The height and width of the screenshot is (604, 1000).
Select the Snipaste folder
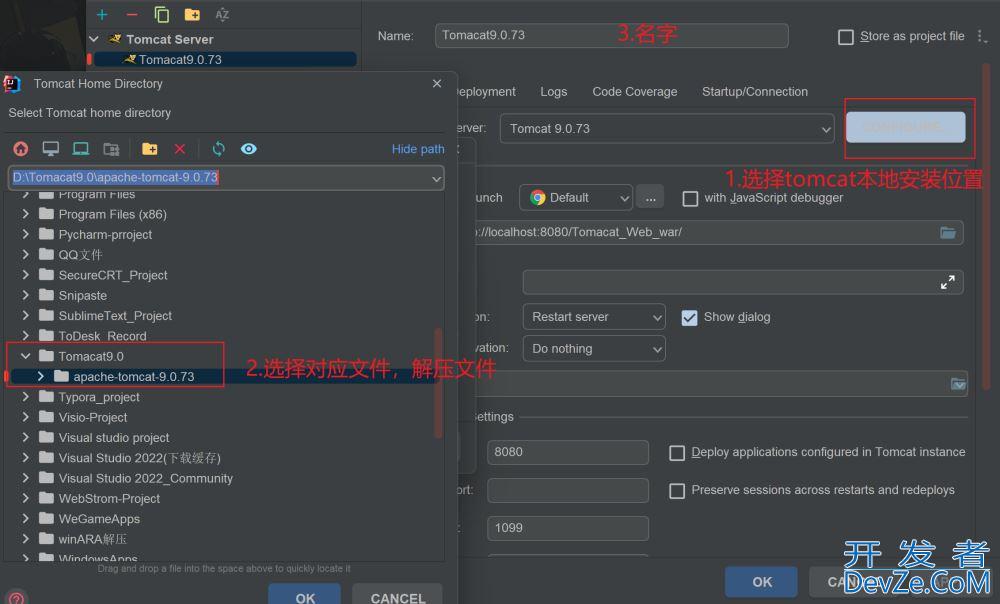[82, 295]
